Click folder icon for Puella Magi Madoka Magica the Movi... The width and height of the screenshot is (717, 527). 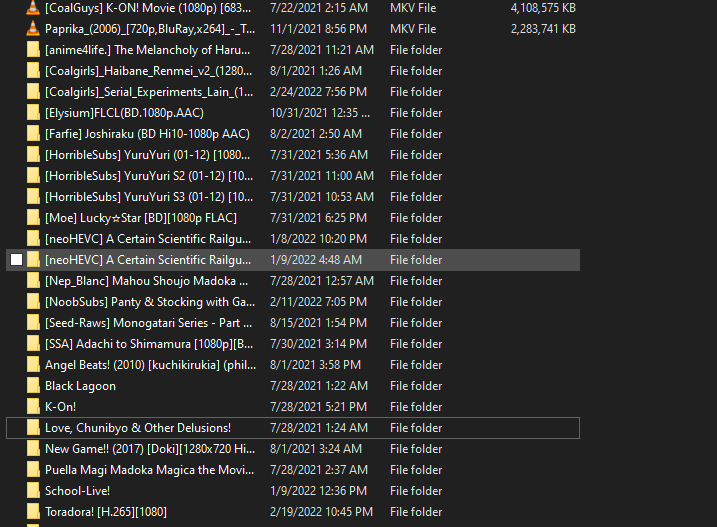[x=33, y=470]
